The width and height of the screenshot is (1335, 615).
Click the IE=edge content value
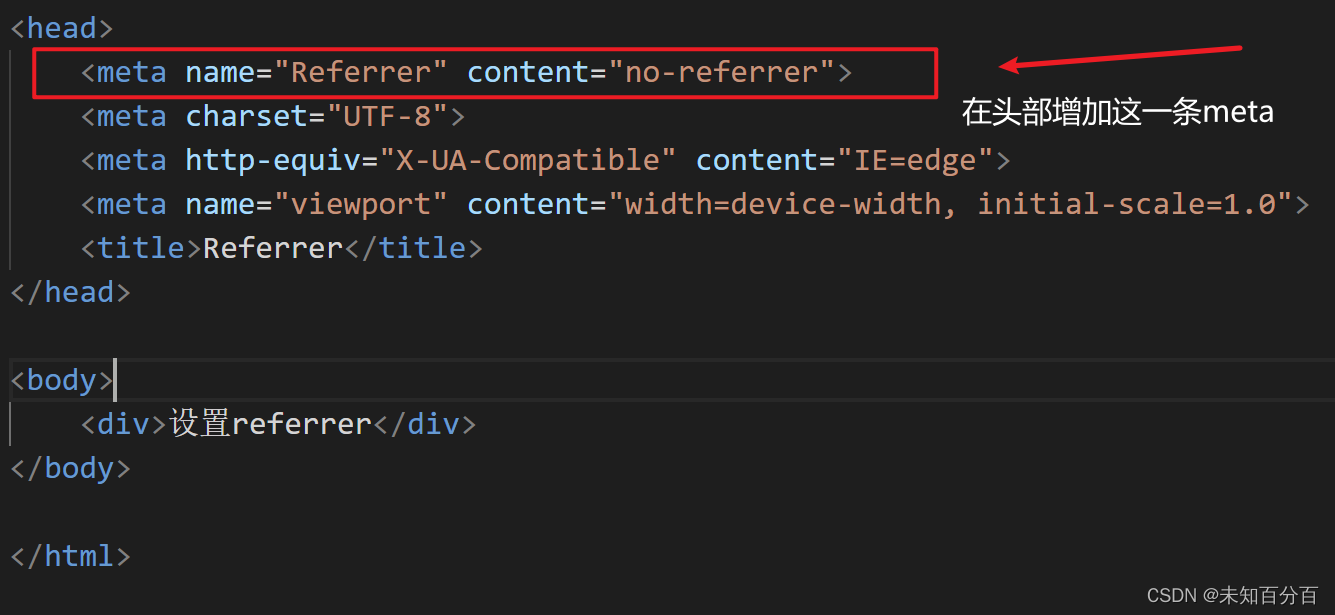(x=915, y=160)
